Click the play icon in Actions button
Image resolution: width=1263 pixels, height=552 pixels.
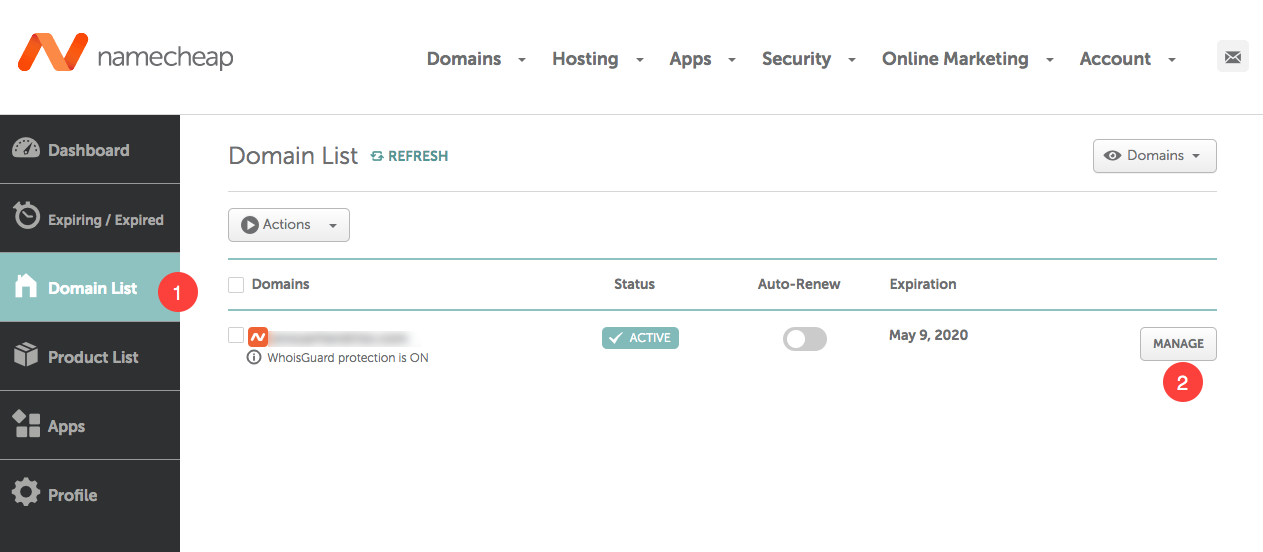250,225
